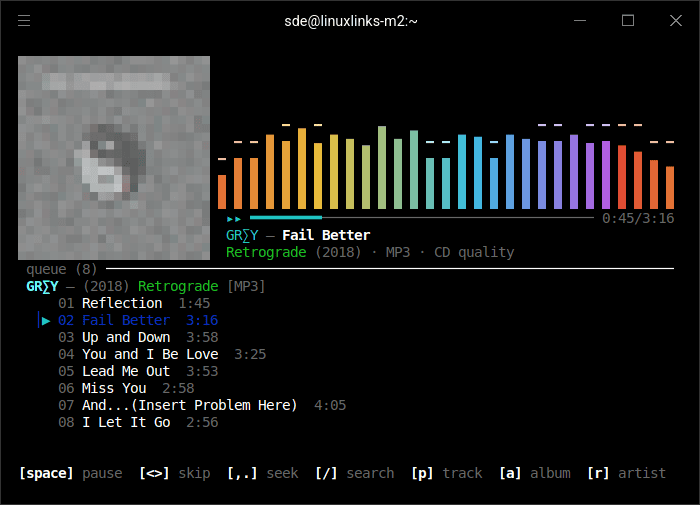Select track 07 And...(Insert Problem Here)
The width and height of the screenshot is (700, 505).
(202, 405)
